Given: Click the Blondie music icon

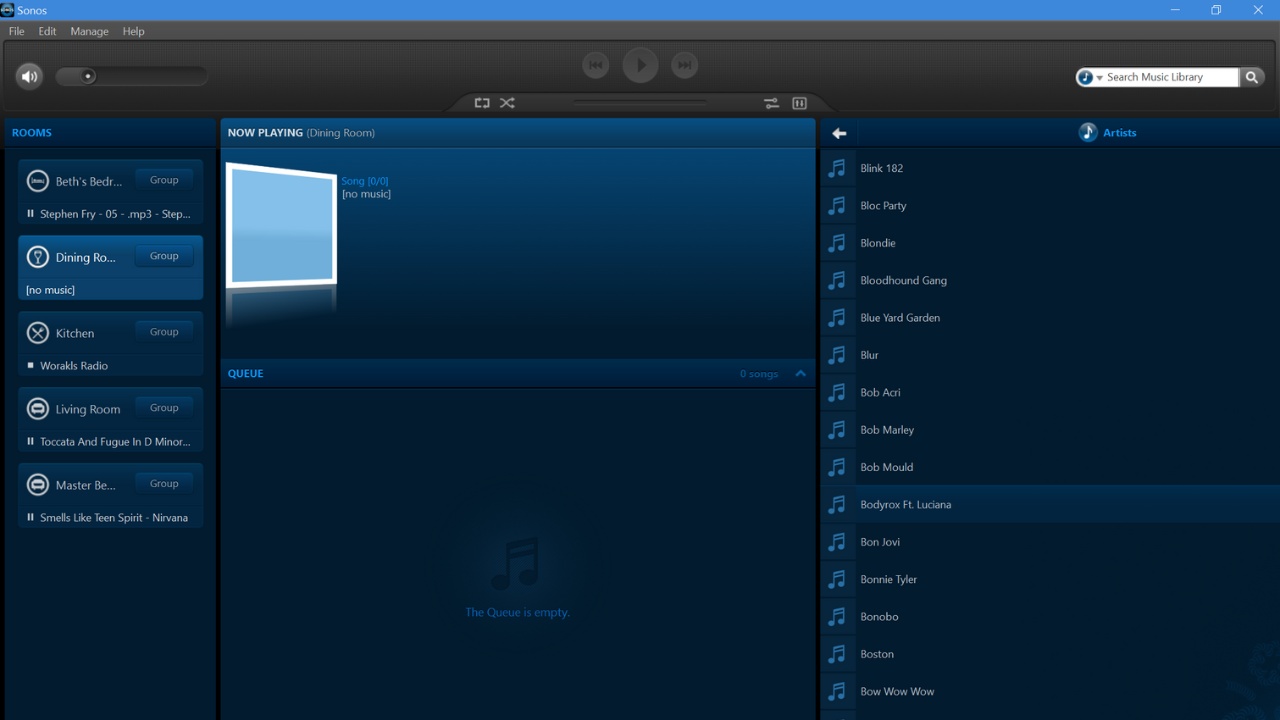Looking at the screenshot, I should click(838, 243).
